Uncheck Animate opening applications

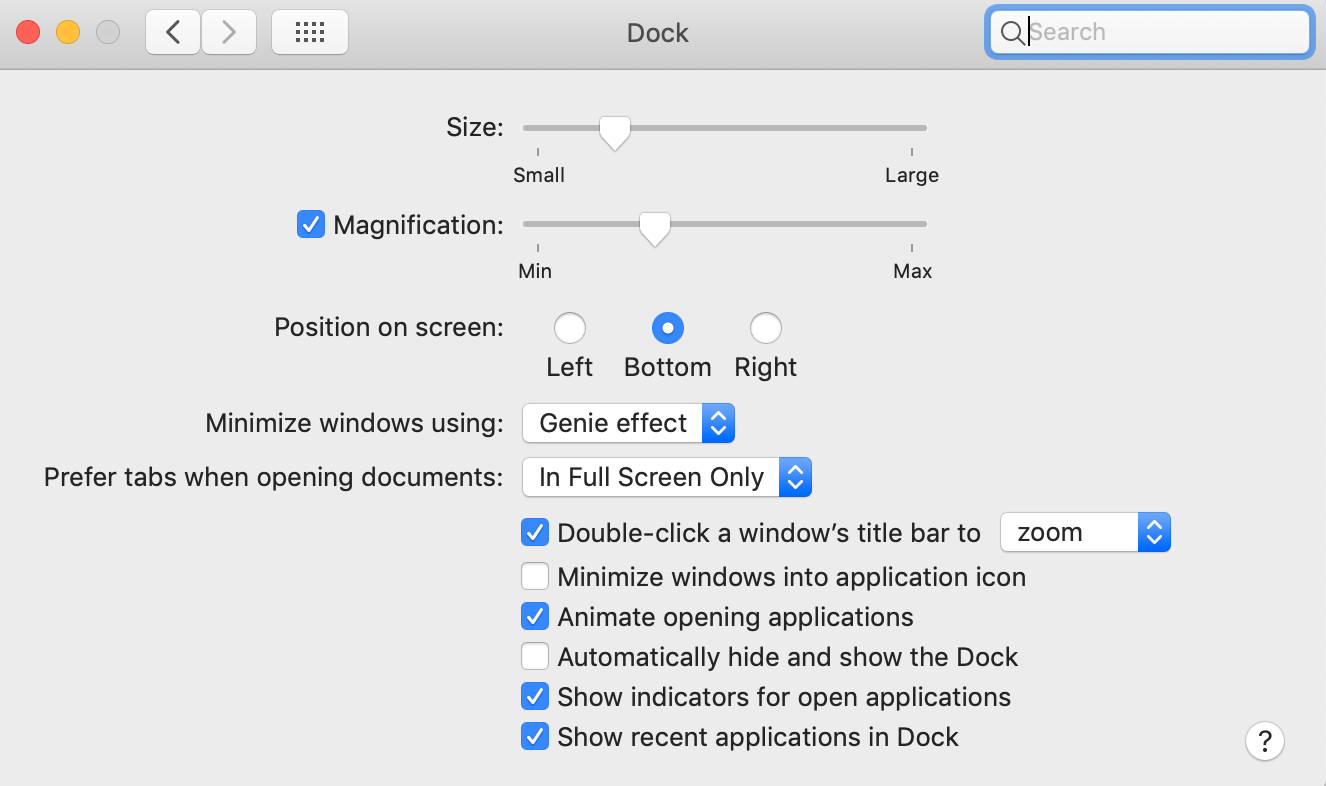[535, 617]
